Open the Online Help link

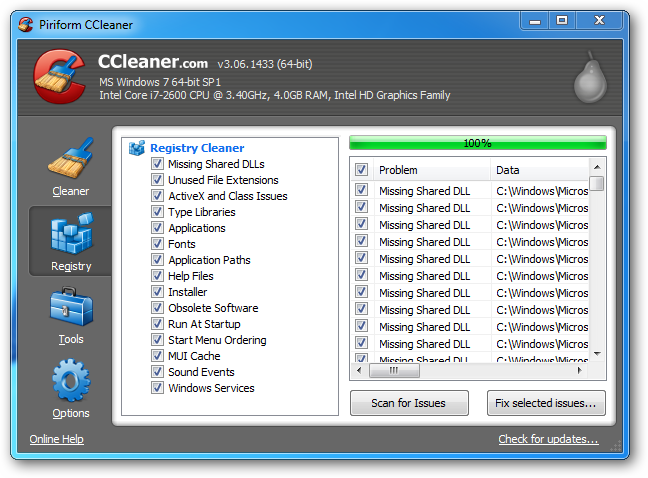tap(57, 439)
